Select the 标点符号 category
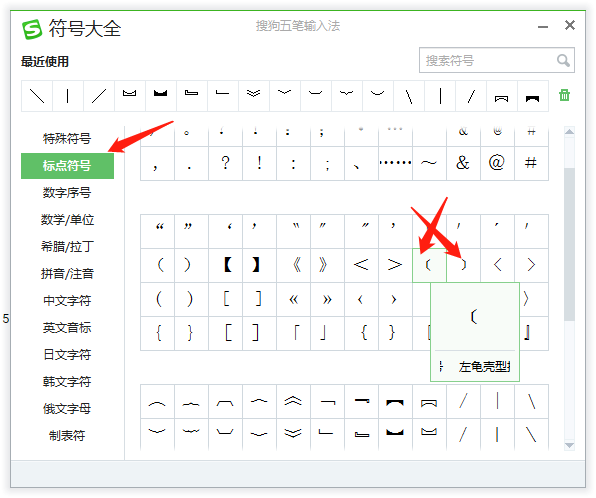596x498 pixels. pos(67,166)
